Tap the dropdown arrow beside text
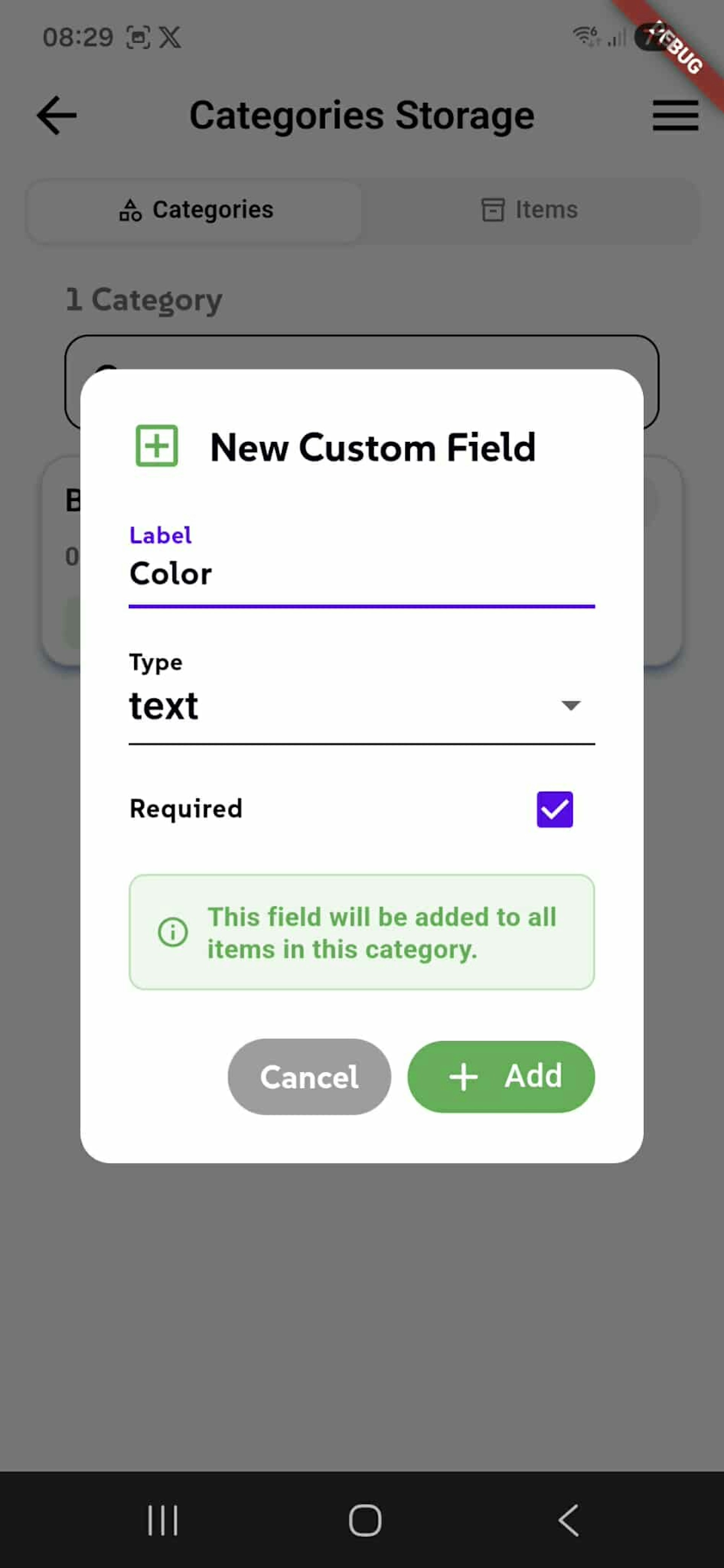724x1568 pixels. (569, 706)
